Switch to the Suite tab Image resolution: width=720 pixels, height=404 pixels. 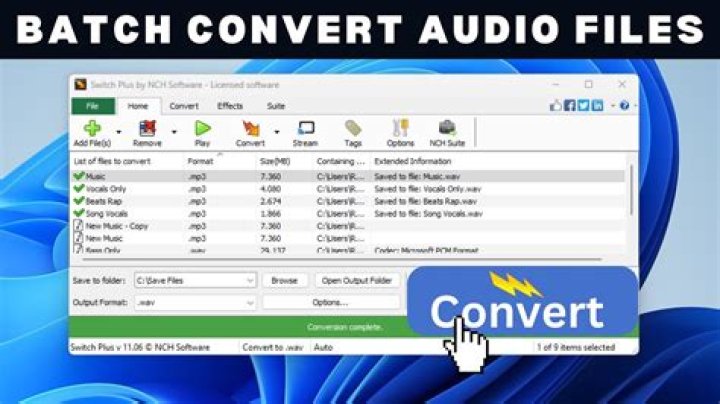pos(276,106)
